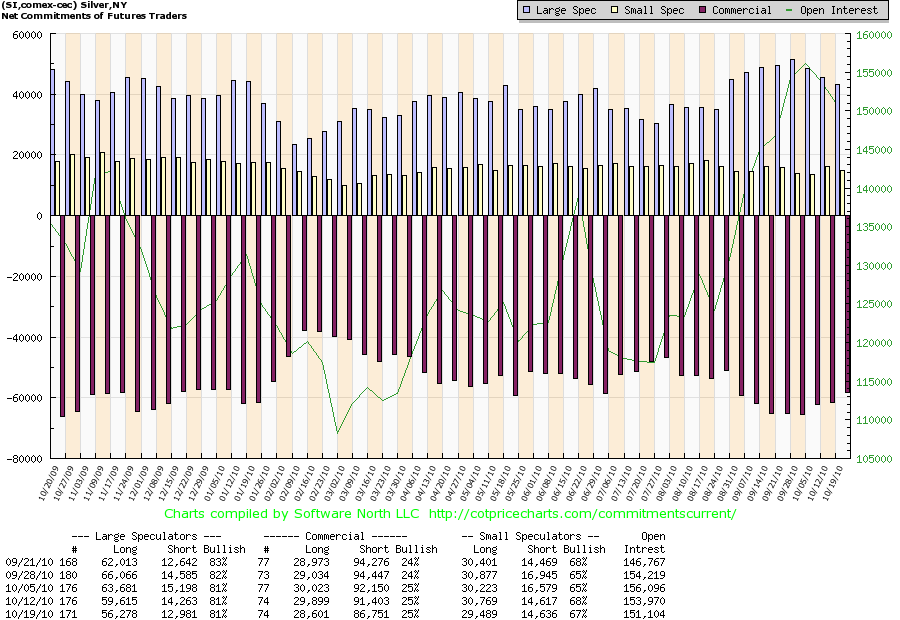The height and width of the screenshot is (620, 900).
Task: Click the Open Interest green line marker in legend
Action: 790,10
